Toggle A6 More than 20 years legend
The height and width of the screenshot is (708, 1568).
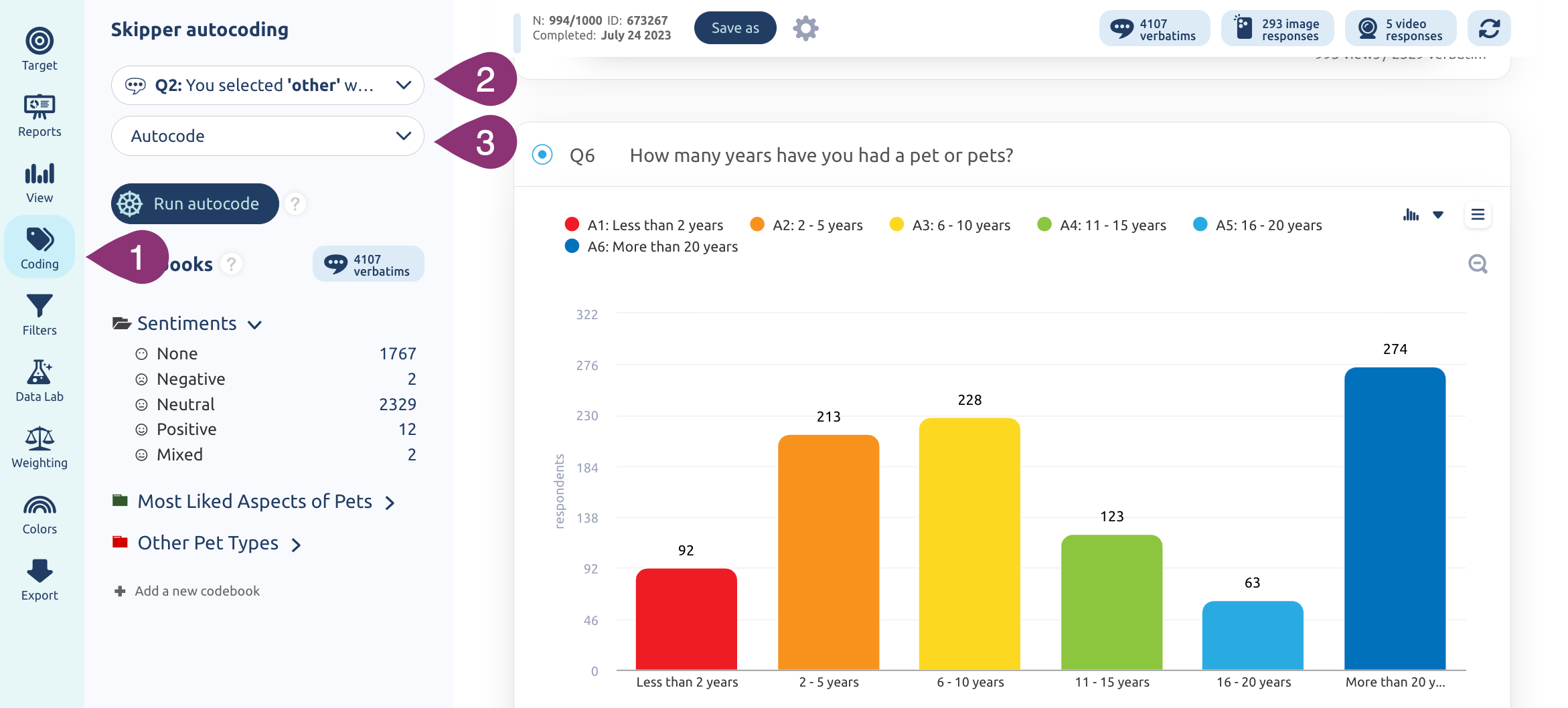651,246
